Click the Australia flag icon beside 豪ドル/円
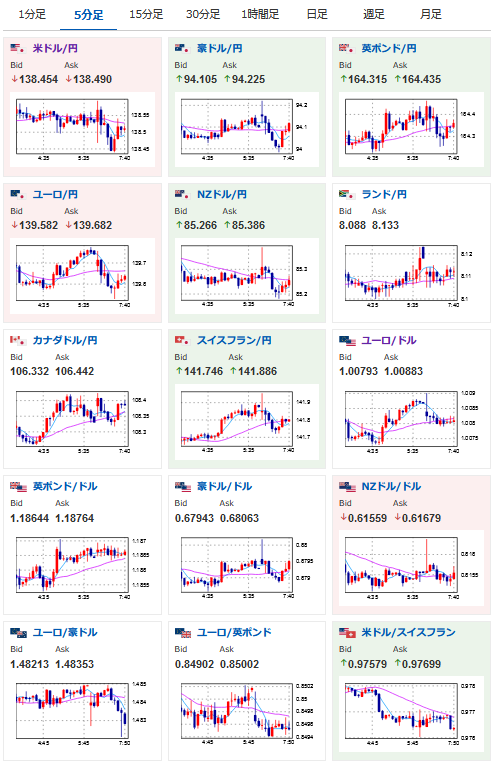The image size is (492, 764). 182,48
